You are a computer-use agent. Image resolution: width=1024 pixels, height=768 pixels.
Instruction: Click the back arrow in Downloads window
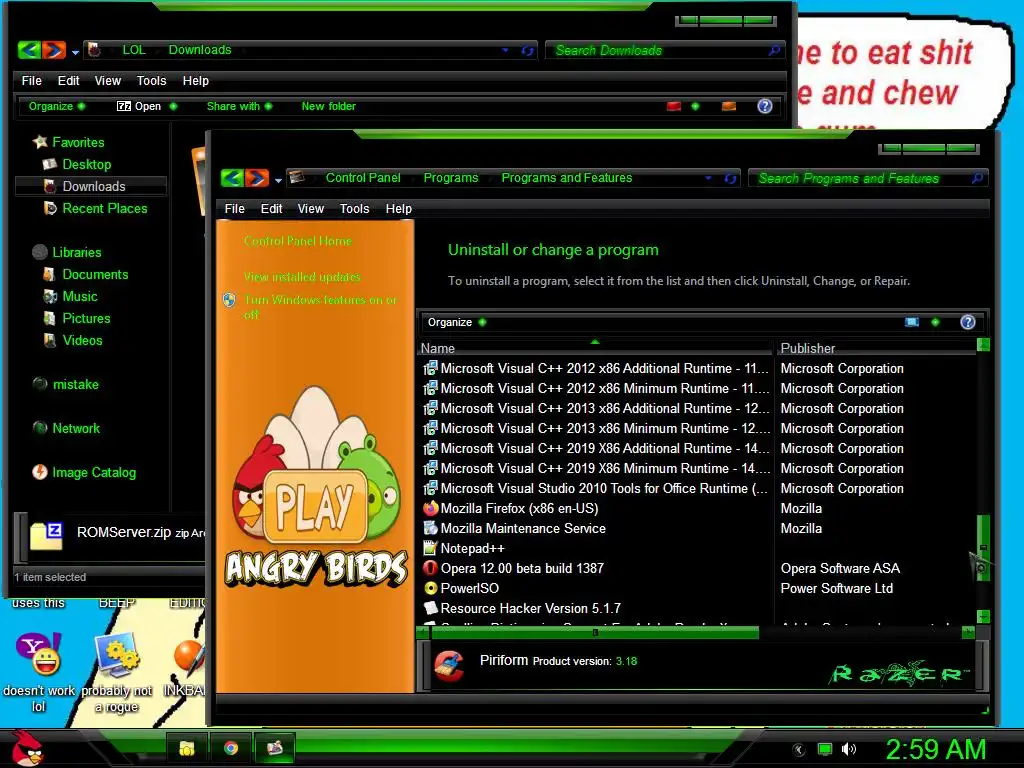click(29, 50)
